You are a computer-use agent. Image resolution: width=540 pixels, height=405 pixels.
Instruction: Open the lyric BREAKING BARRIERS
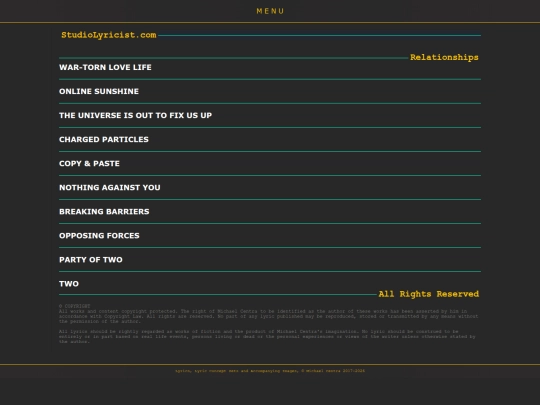click(x=104, y=211)
